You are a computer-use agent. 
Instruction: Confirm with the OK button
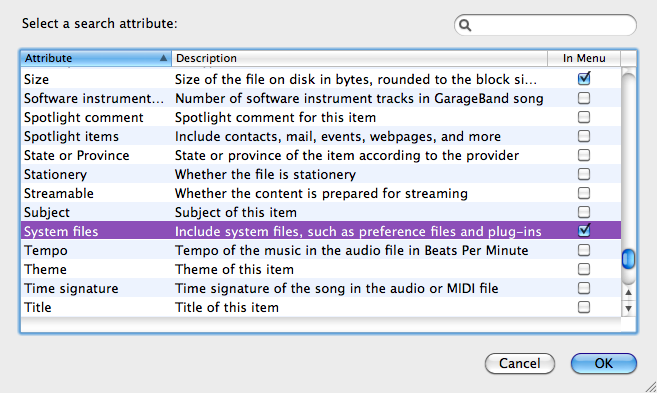(x=603, y=363)
